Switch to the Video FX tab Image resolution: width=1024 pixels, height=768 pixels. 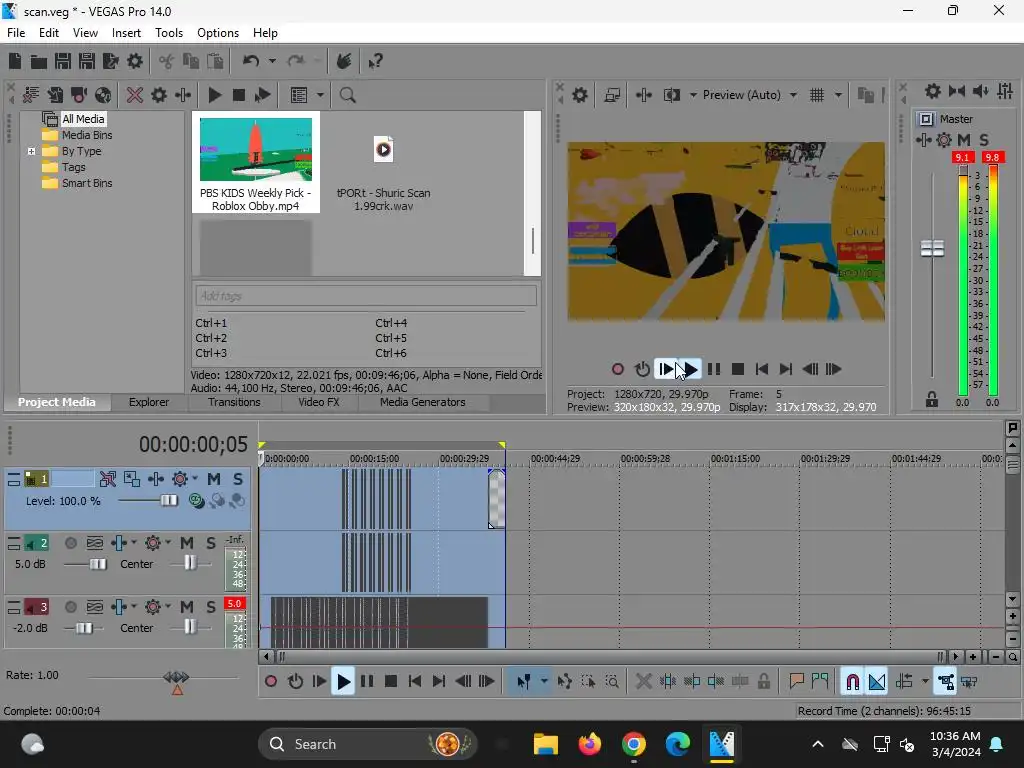pyautogui.click(x=319, y=402)
